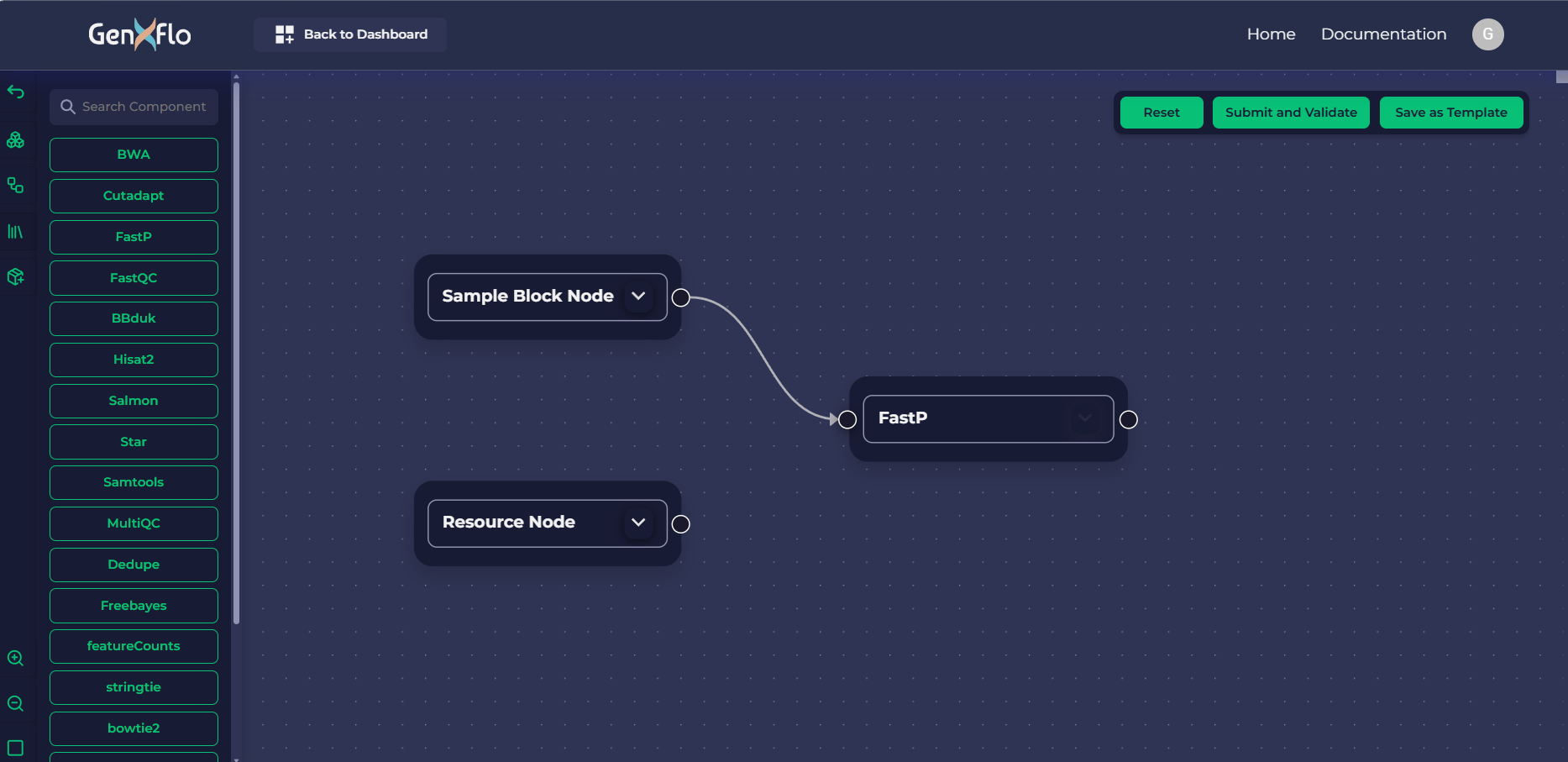Image resolution: width=1568 pixels, height=762 pixels.
Task: Click the dashboard grid icon
Action: [x=285, y=34]
